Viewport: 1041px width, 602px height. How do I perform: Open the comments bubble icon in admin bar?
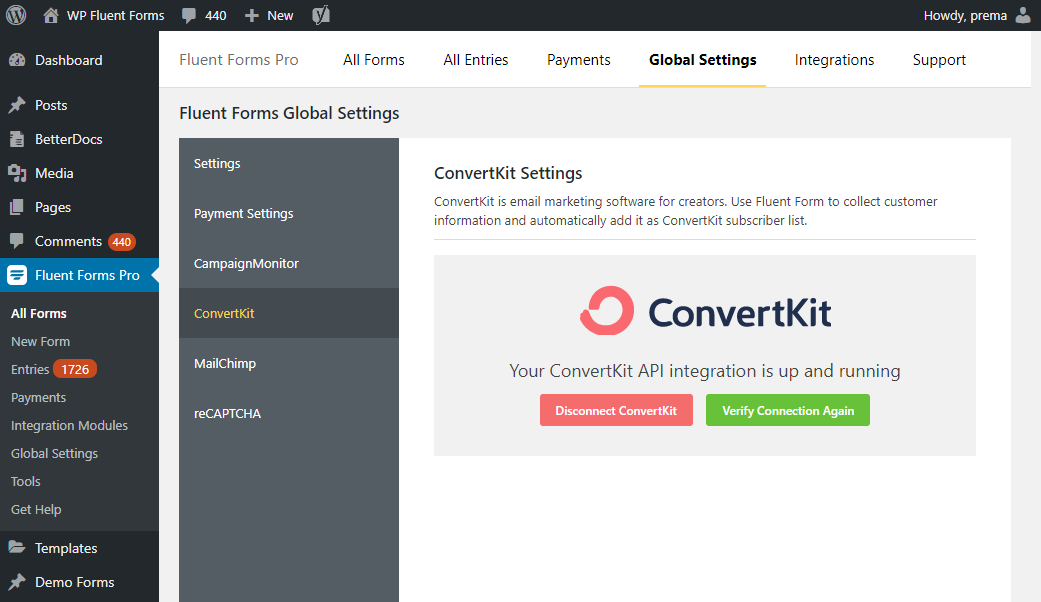point(189,16)
